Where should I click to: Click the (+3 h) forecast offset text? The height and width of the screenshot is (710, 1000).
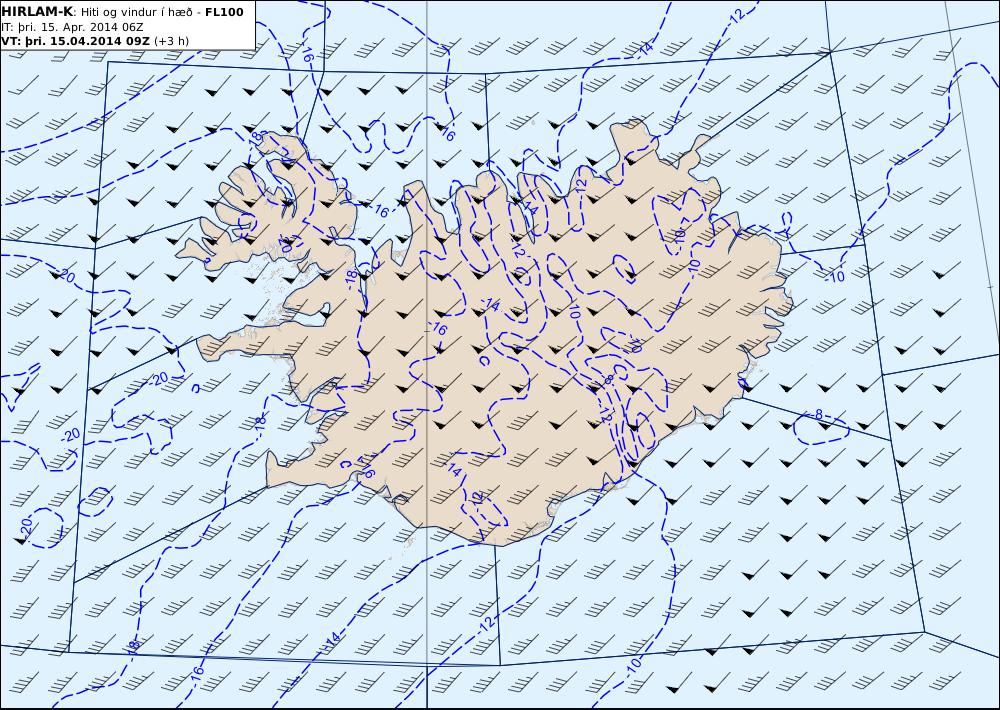(x=172, y=41)
